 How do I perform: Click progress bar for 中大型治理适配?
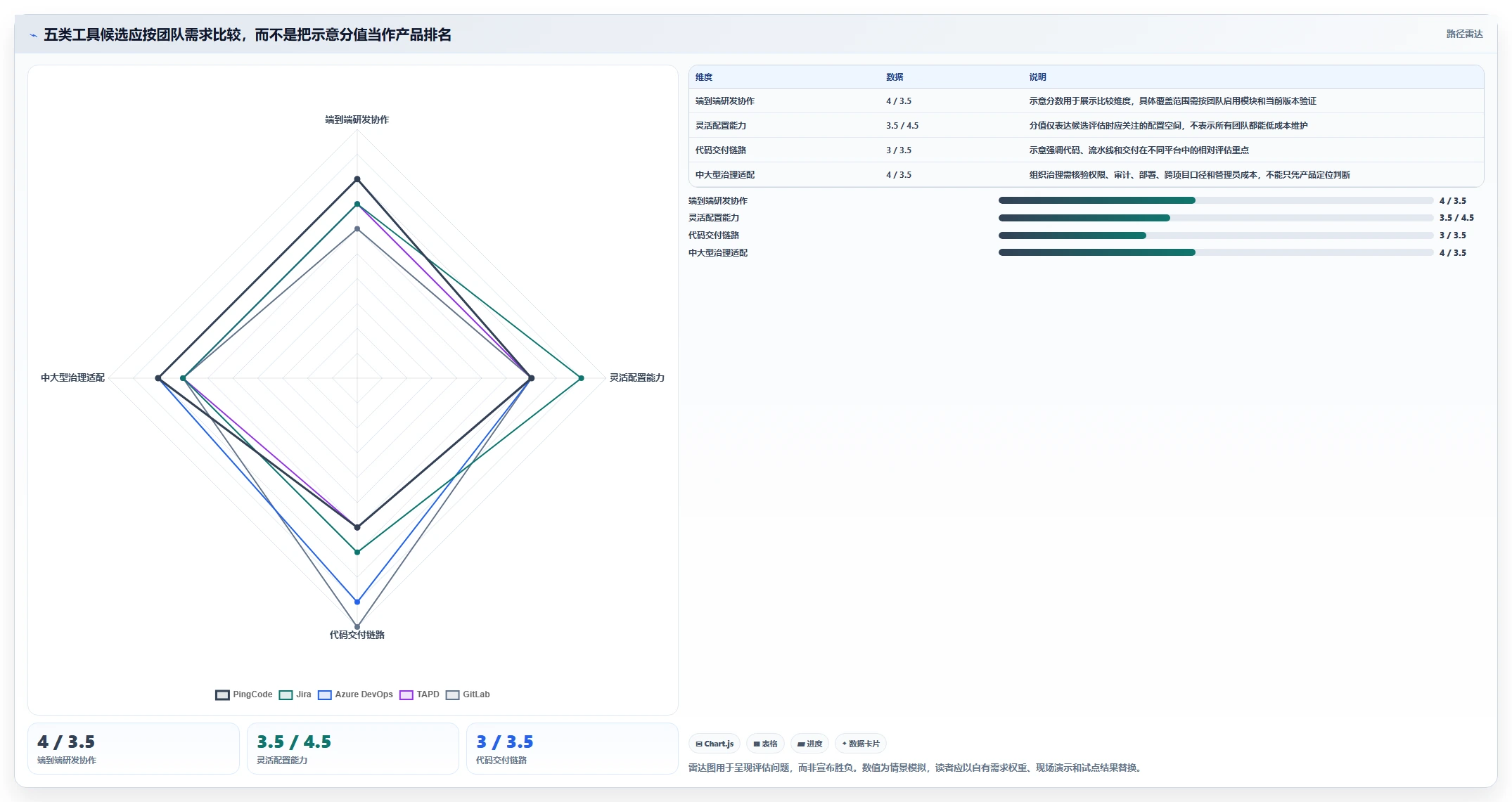[x=1216, y=252]
